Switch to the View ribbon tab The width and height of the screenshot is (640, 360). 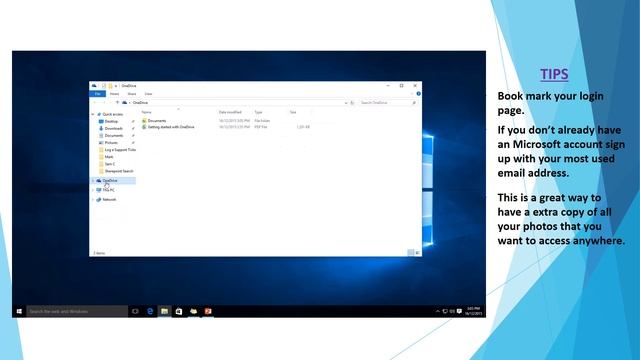pos(148,94)
